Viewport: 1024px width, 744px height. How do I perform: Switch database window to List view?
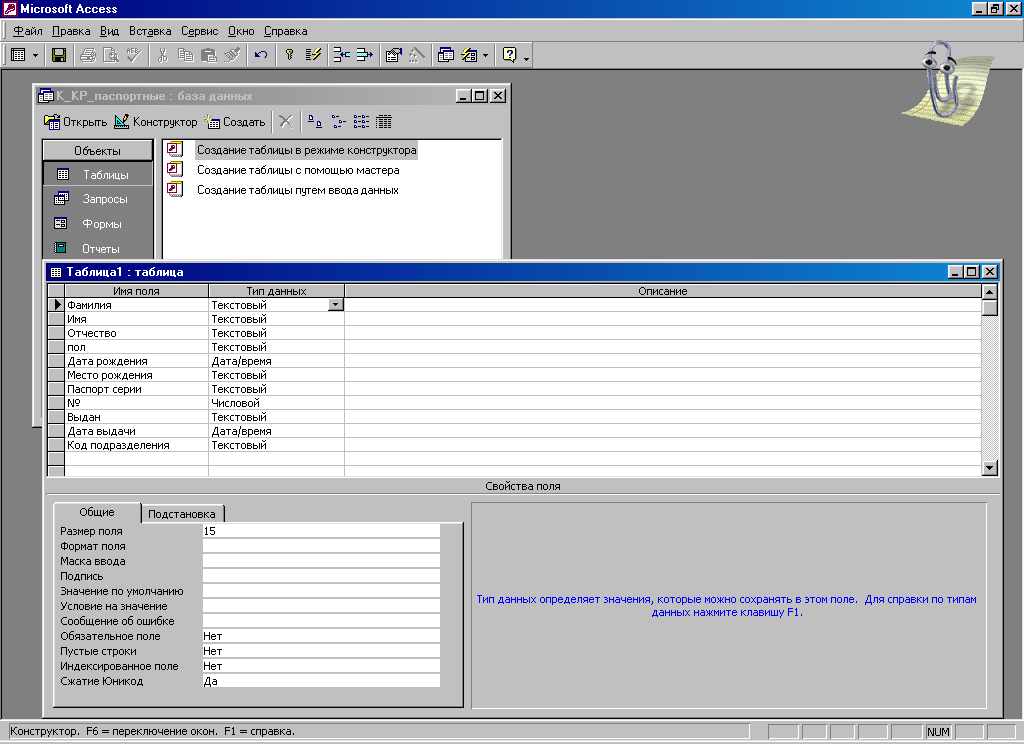click(361, 121)
